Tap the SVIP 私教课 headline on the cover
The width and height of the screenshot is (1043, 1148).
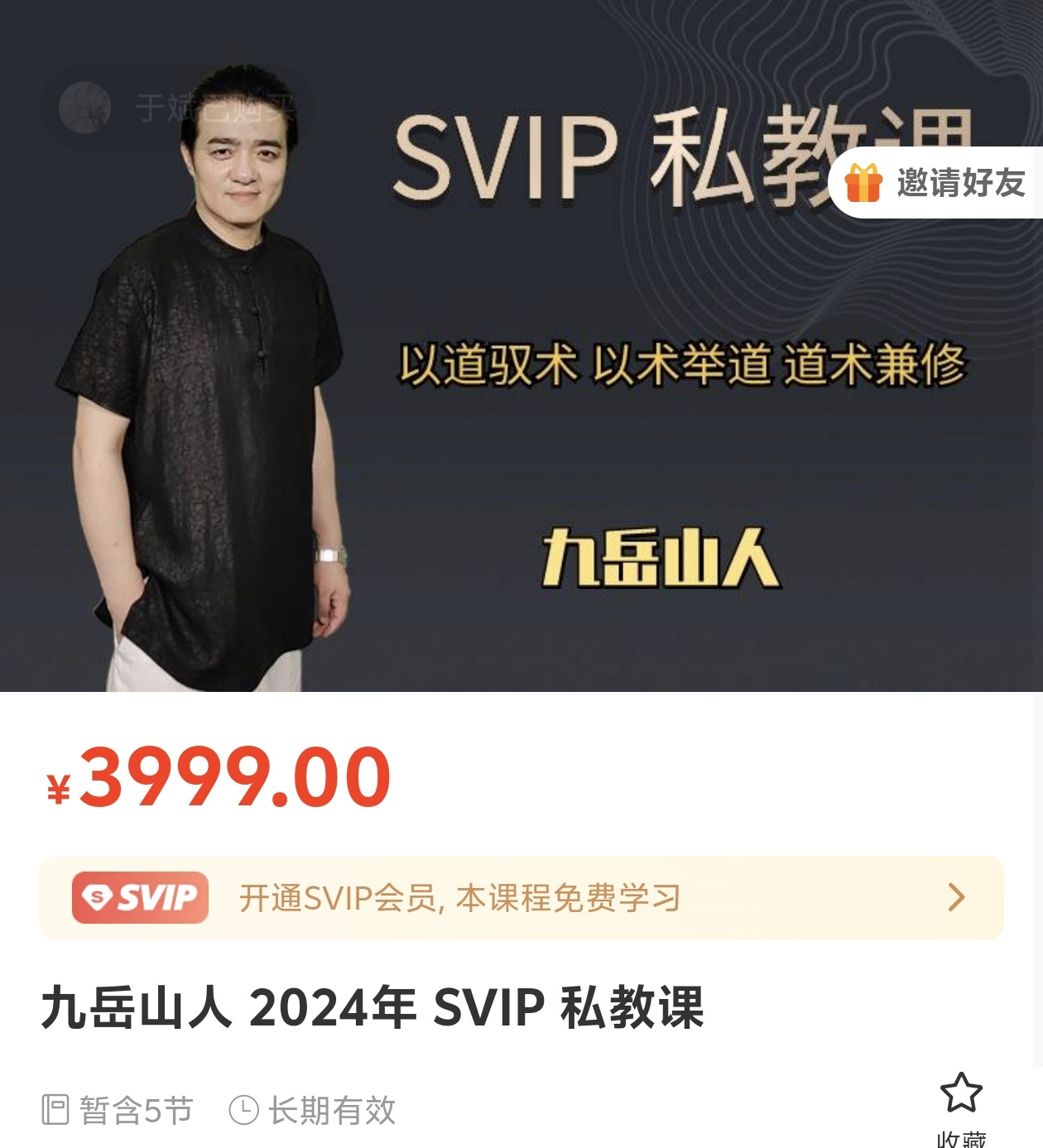coord(682,157)
